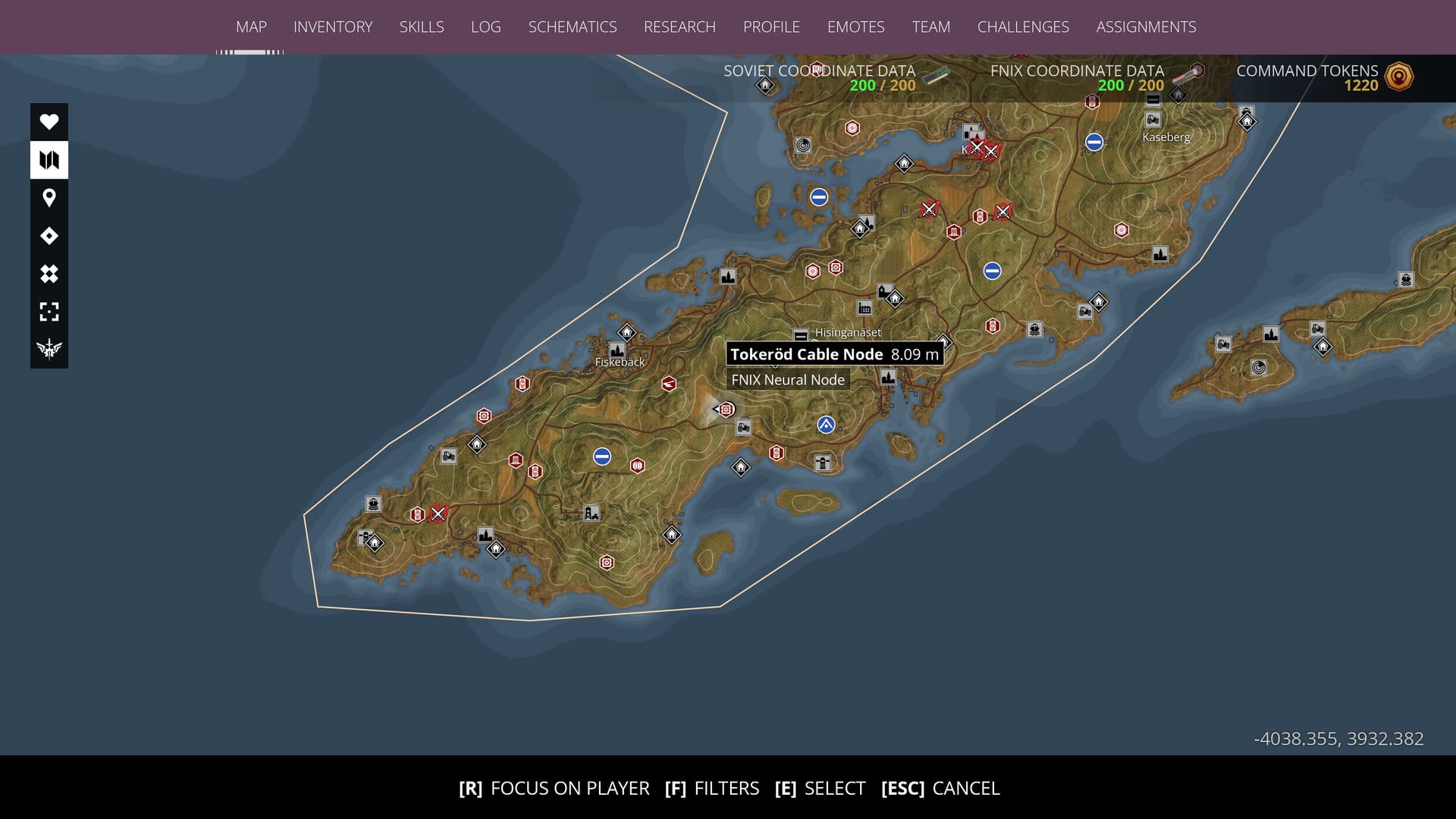Select the watchtower farm icon on southwest island
This screenshot has width=1456, height=819.
coord(591,513)
